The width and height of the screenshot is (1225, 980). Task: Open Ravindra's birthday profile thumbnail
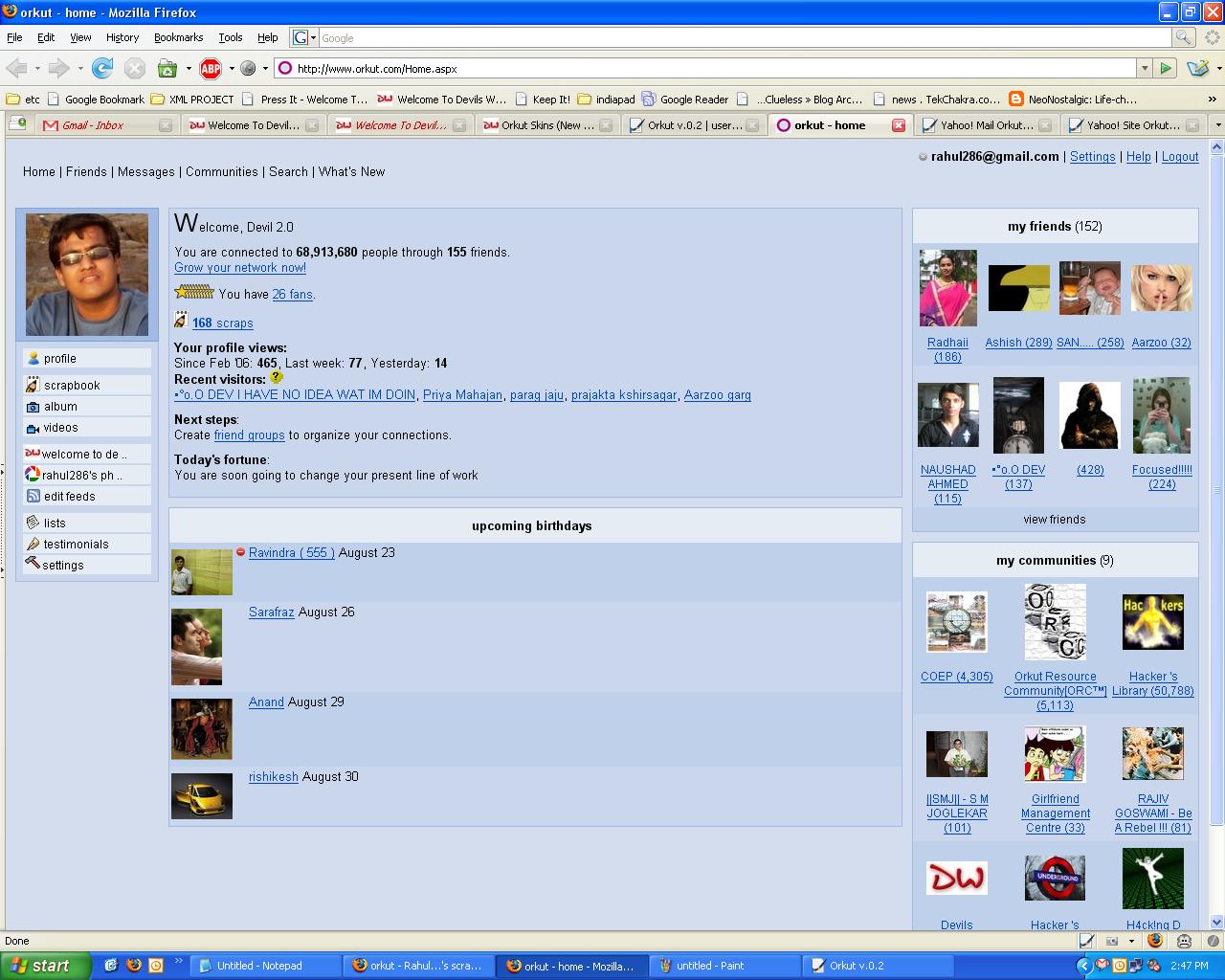[202, 571]
